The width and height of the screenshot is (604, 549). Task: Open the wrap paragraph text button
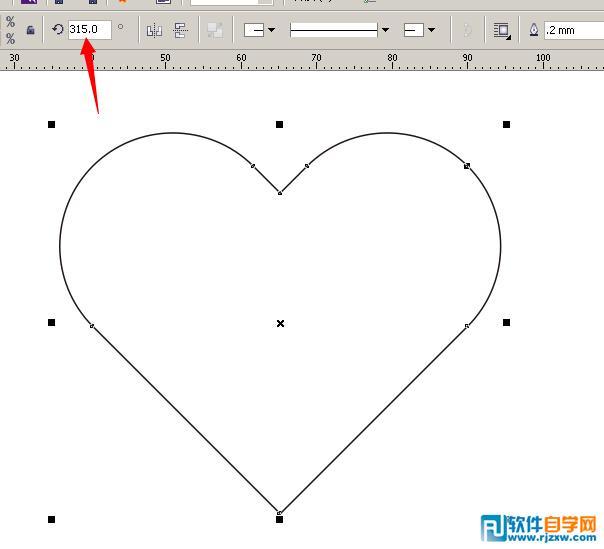click(x=502, y=30)
